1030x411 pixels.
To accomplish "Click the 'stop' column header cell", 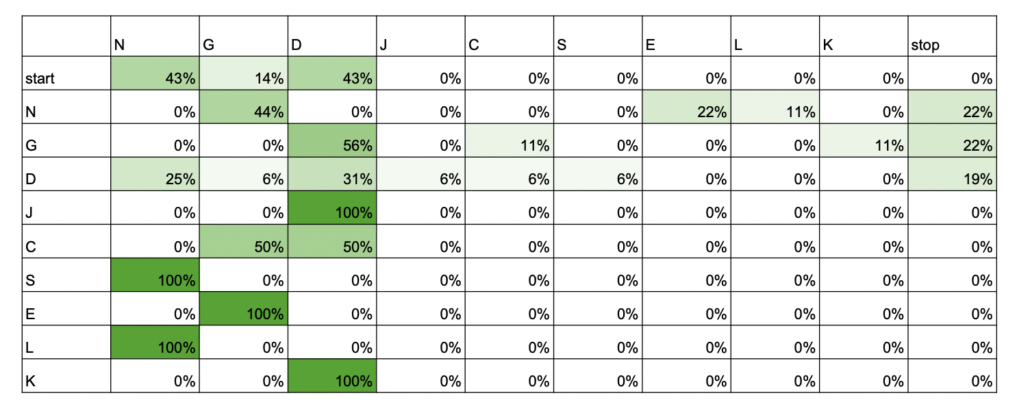I will (x=952, y=44).
